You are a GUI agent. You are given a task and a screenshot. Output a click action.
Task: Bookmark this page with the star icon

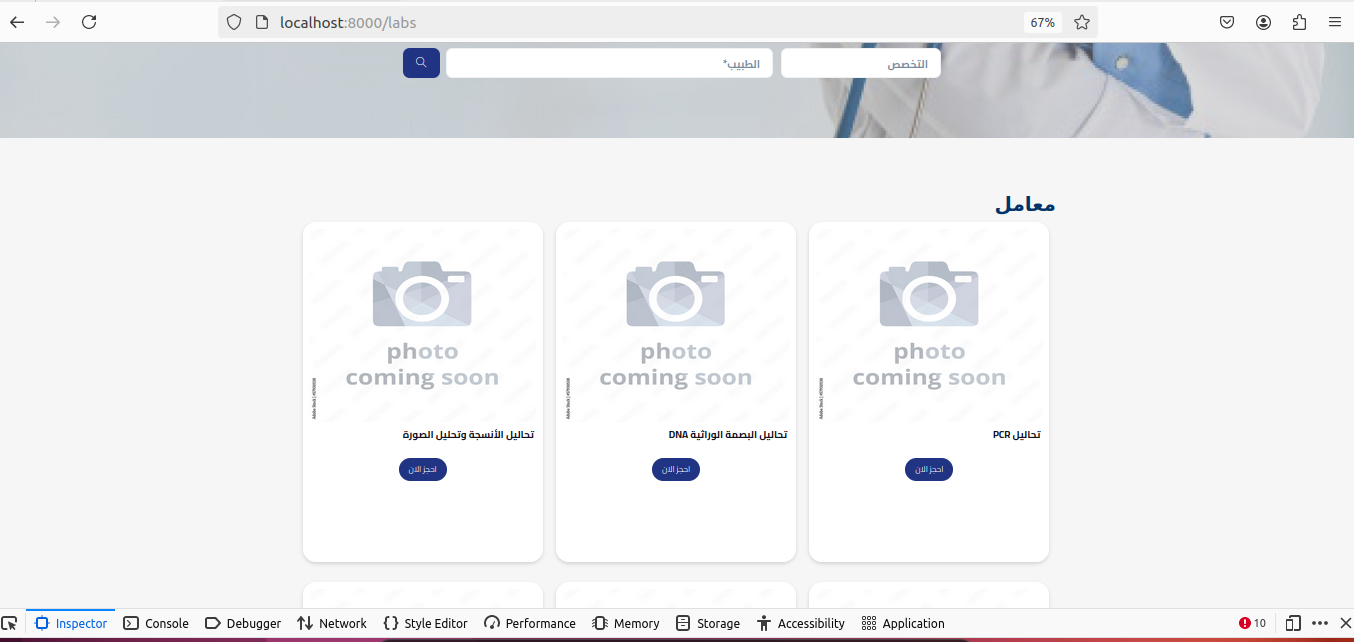pos(1081,22)
